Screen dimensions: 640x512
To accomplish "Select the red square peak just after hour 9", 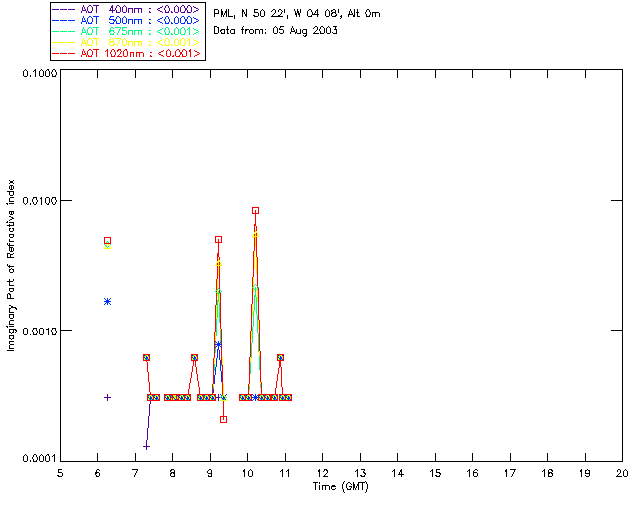I will click(218, 240).
